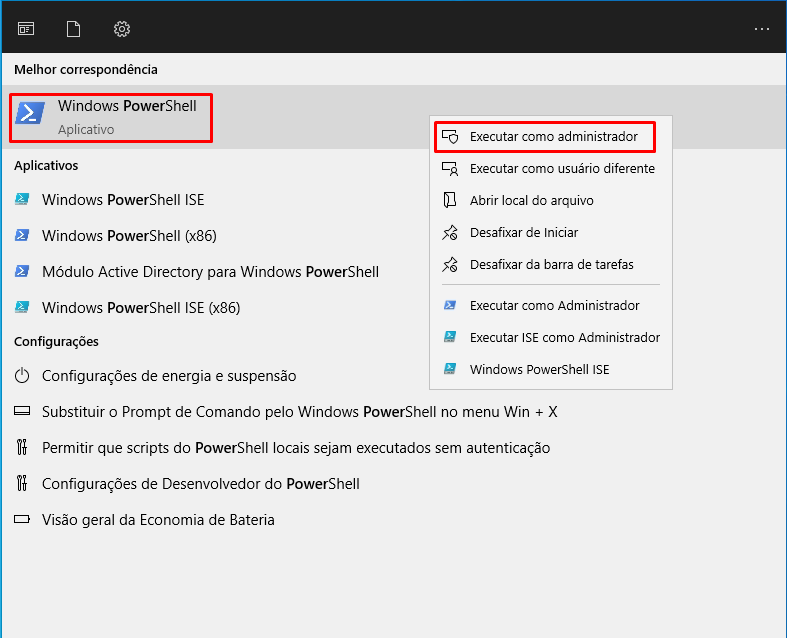Screen dimensions: 787x638
Task: Open Windows PowerShell (x86) result
Action: click(x=129, y=236)
